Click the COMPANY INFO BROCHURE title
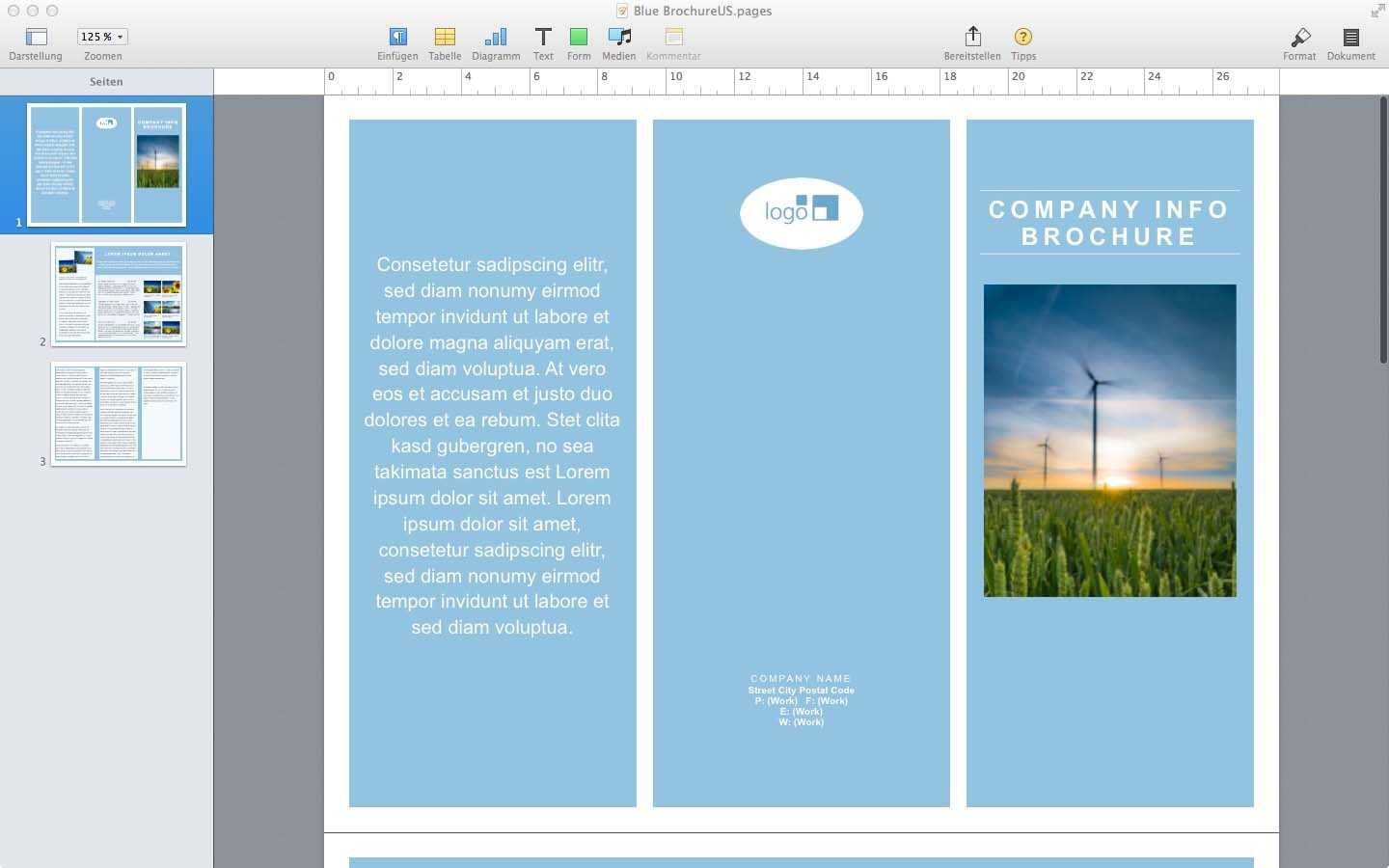1389x868 pixels. point(1109,223)
